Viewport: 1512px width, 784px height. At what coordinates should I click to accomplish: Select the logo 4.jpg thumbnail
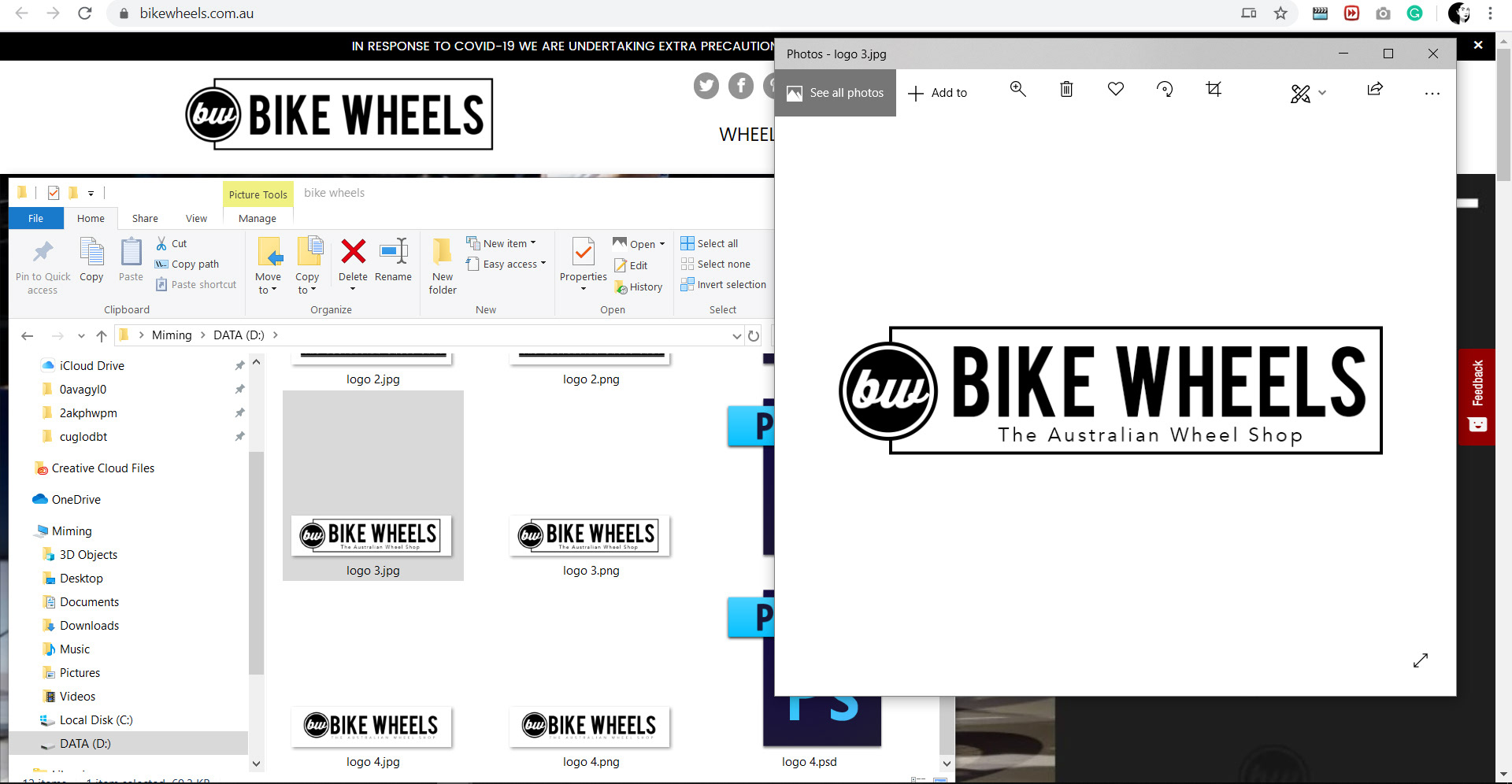(372, 726)
